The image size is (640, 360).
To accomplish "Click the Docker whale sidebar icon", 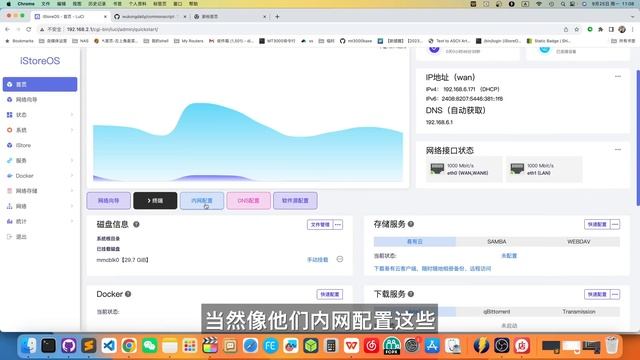I will [9, 176].
